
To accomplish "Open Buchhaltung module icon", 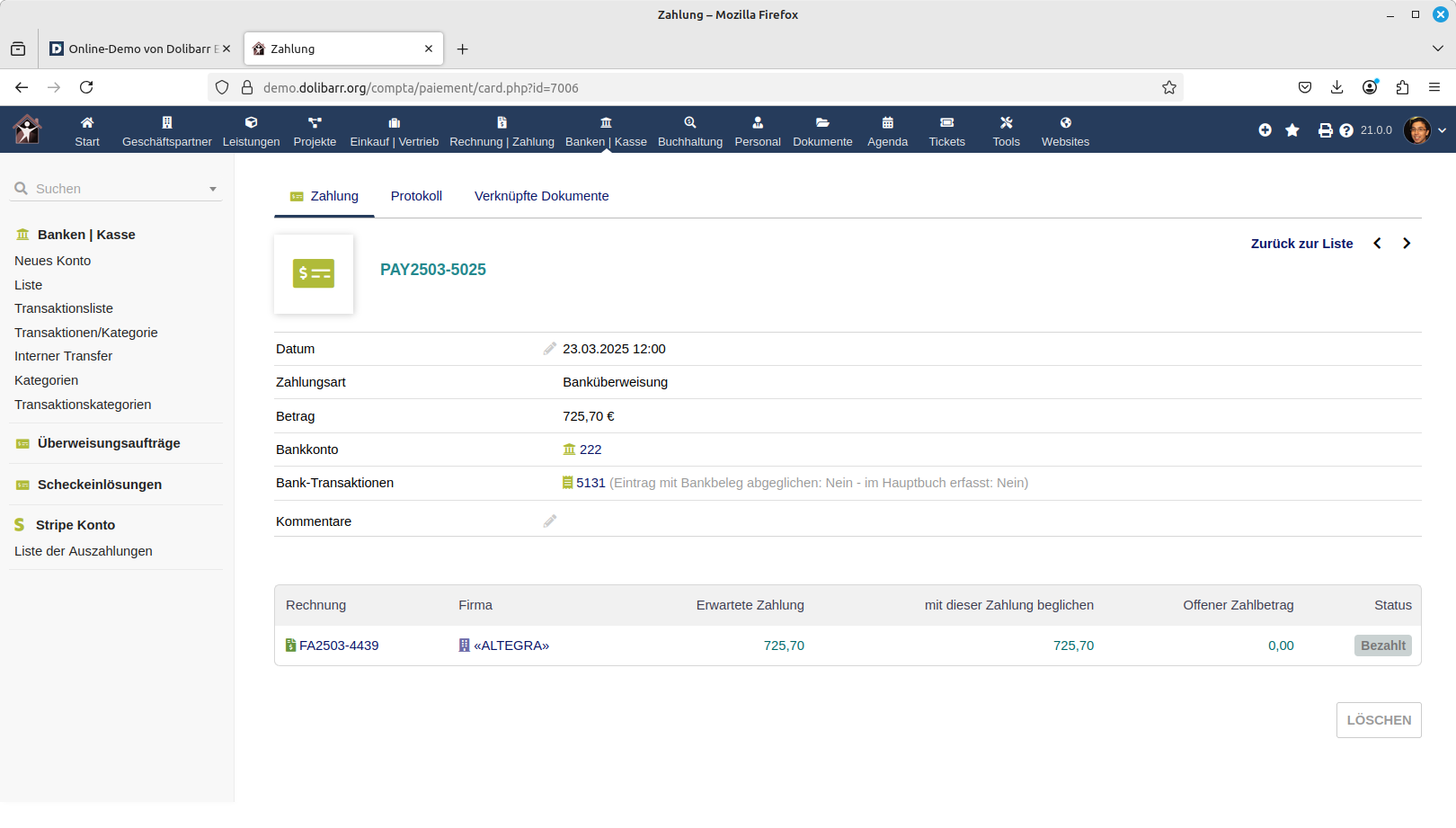I will [690, 122].
